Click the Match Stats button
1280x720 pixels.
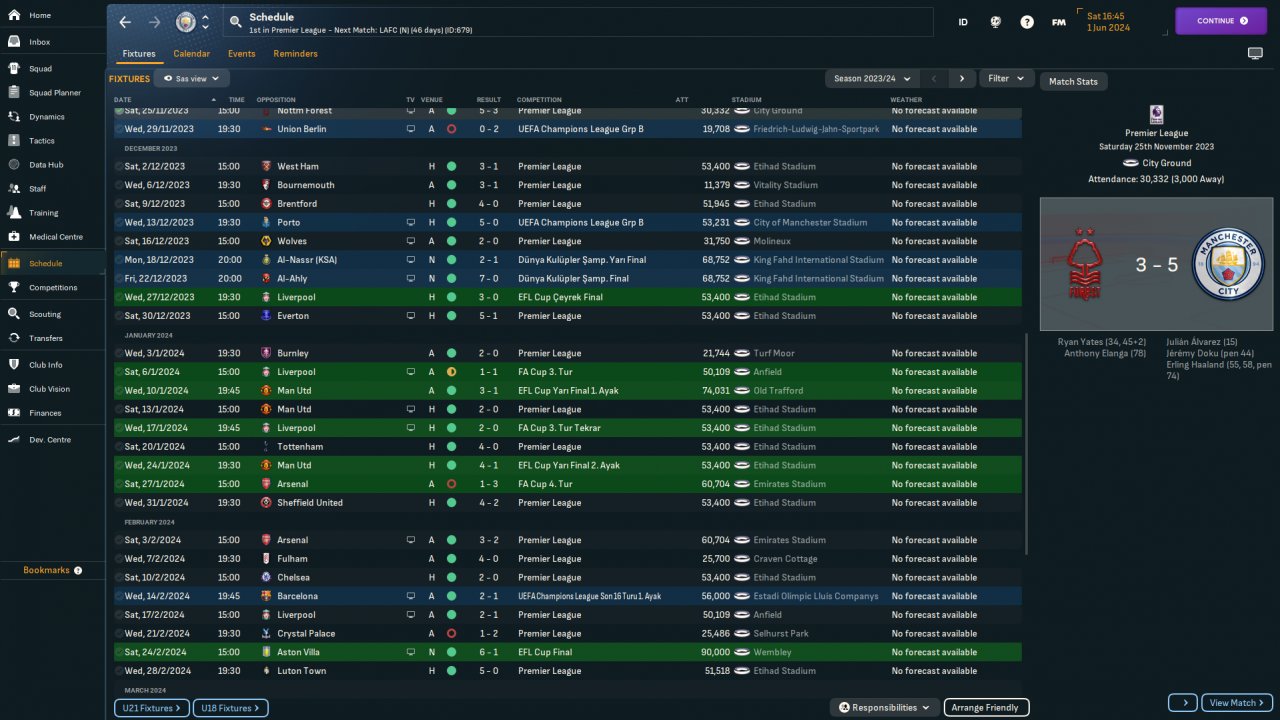coord(1073,81)
